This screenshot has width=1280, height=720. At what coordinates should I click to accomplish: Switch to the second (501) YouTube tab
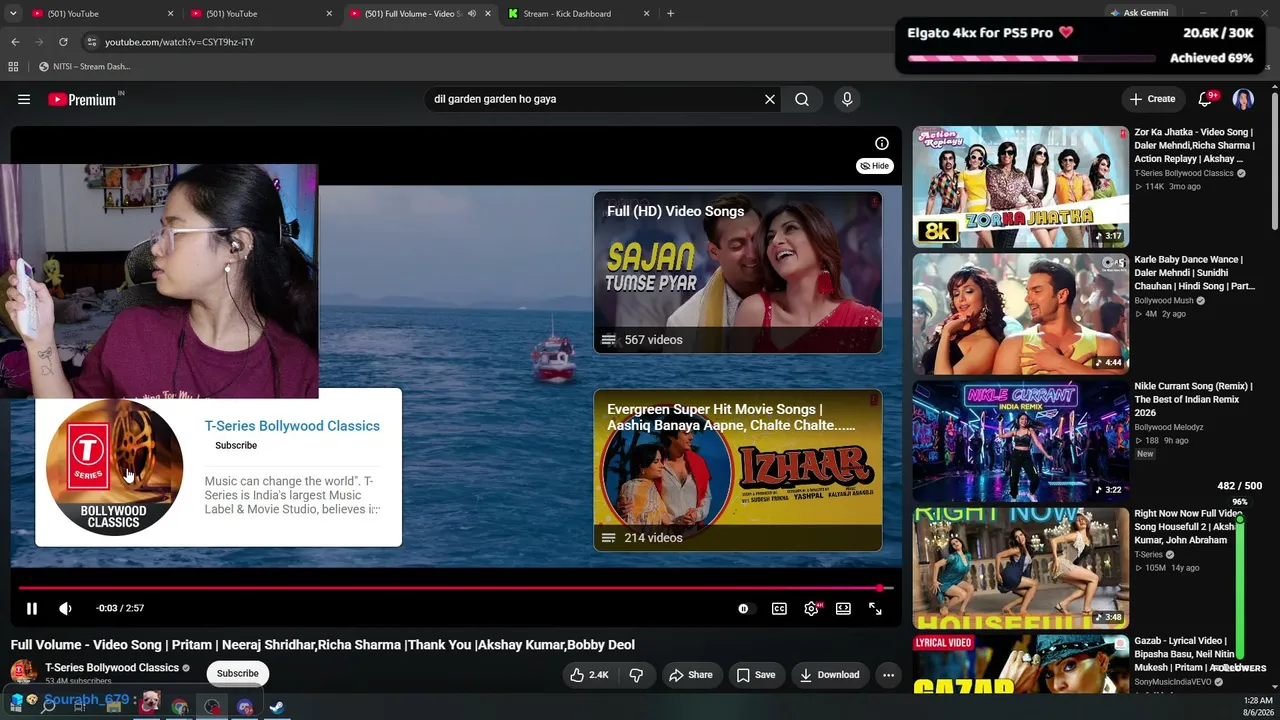pyautogui.click(x=258, y=14)
